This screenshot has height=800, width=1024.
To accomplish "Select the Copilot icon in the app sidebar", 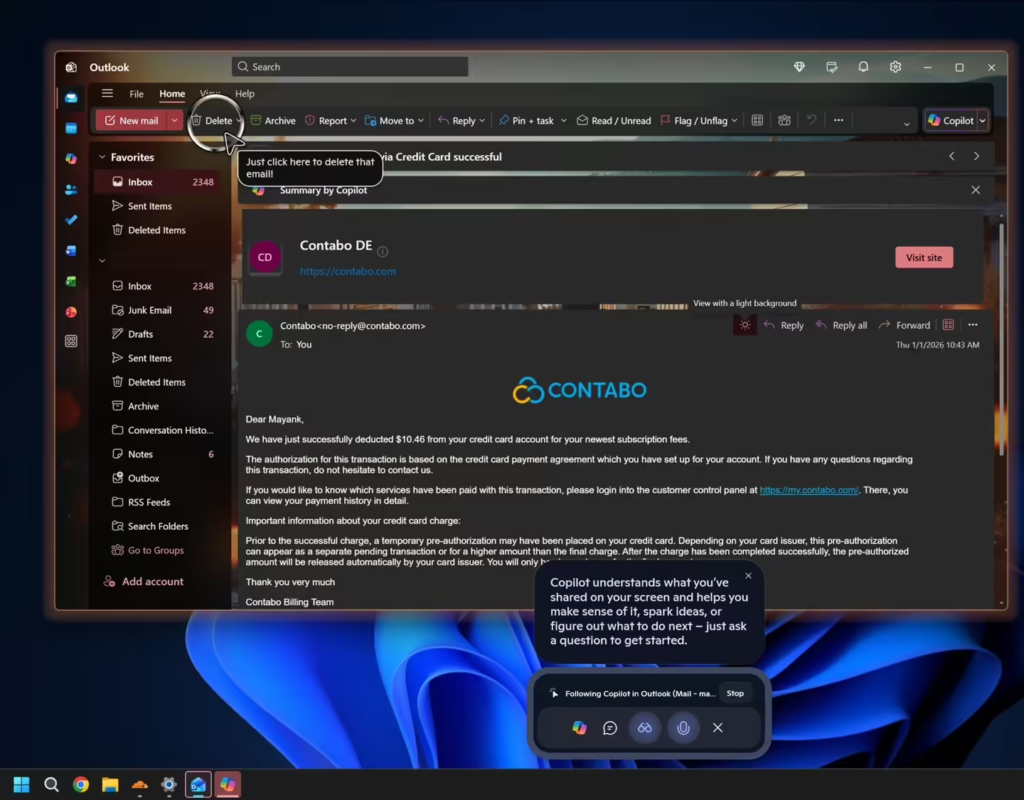I will pyautogui.click(x=70, y=158).
